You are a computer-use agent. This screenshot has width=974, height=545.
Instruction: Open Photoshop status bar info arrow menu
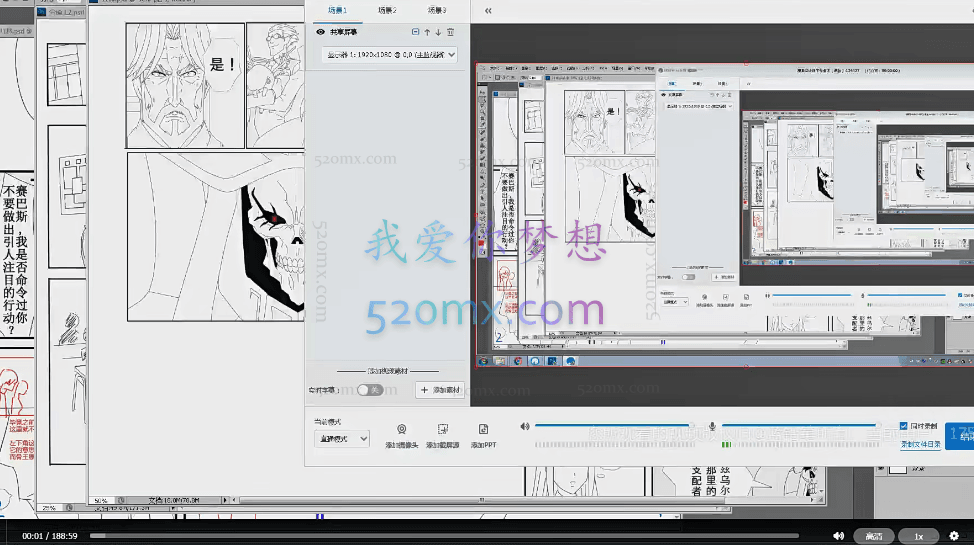225,500
